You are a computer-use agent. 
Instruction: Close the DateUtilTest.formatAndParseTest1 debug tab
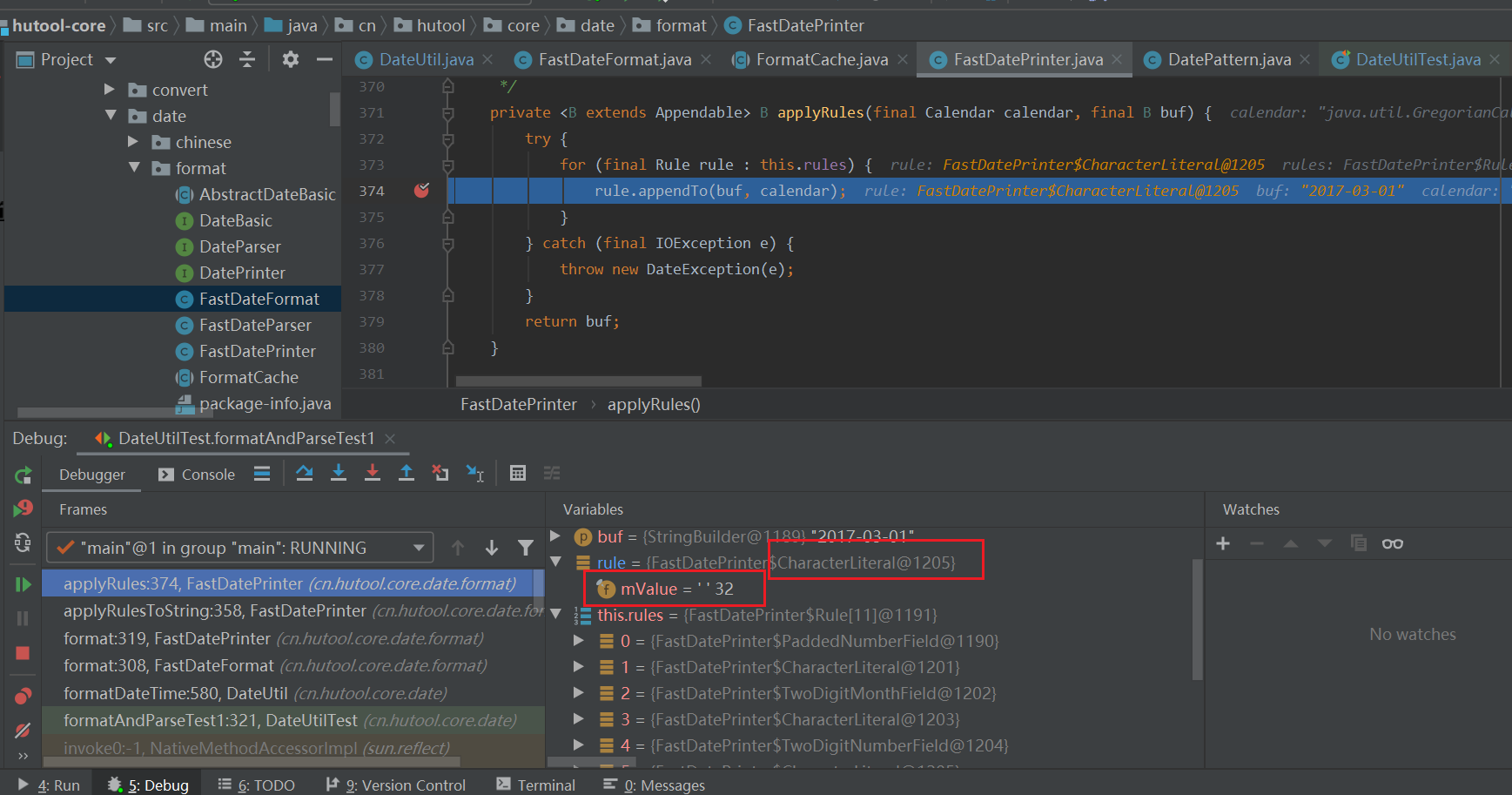pyautogui.click(x=390, y=439)
